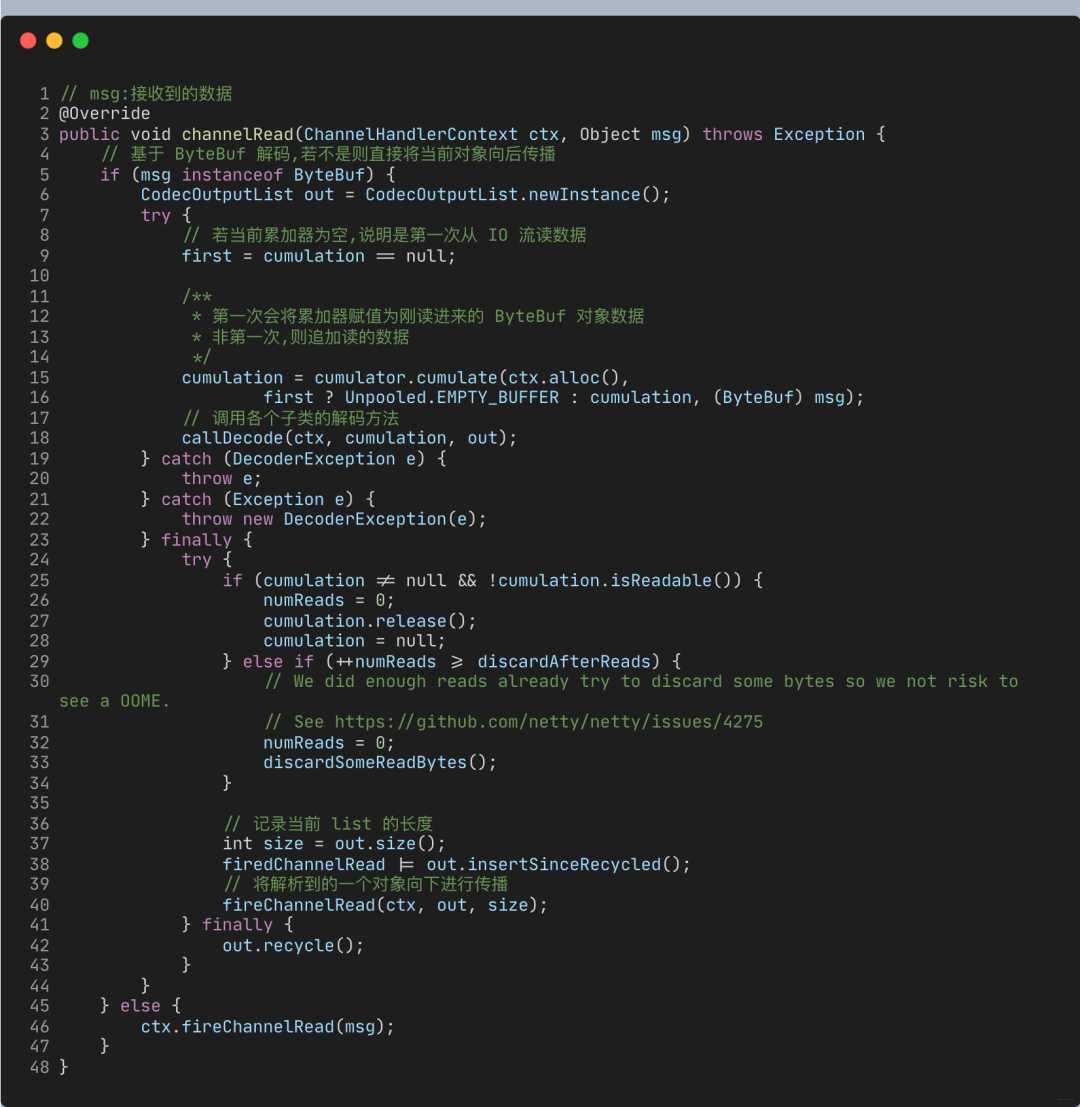Select the channelRead method name
Viewport: 1080px width, 1107px height.
point(237,134)
